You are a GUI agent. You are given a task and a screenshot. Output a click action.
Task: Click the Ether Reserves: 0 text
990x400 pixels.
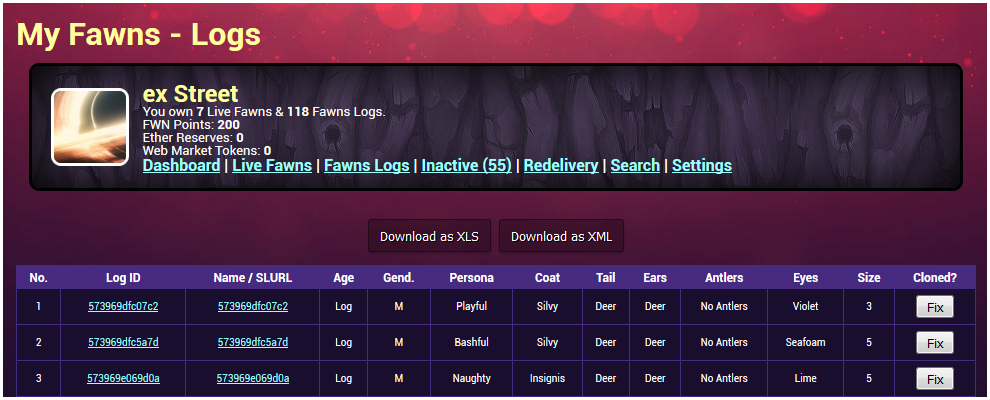(x=193, y=138)
